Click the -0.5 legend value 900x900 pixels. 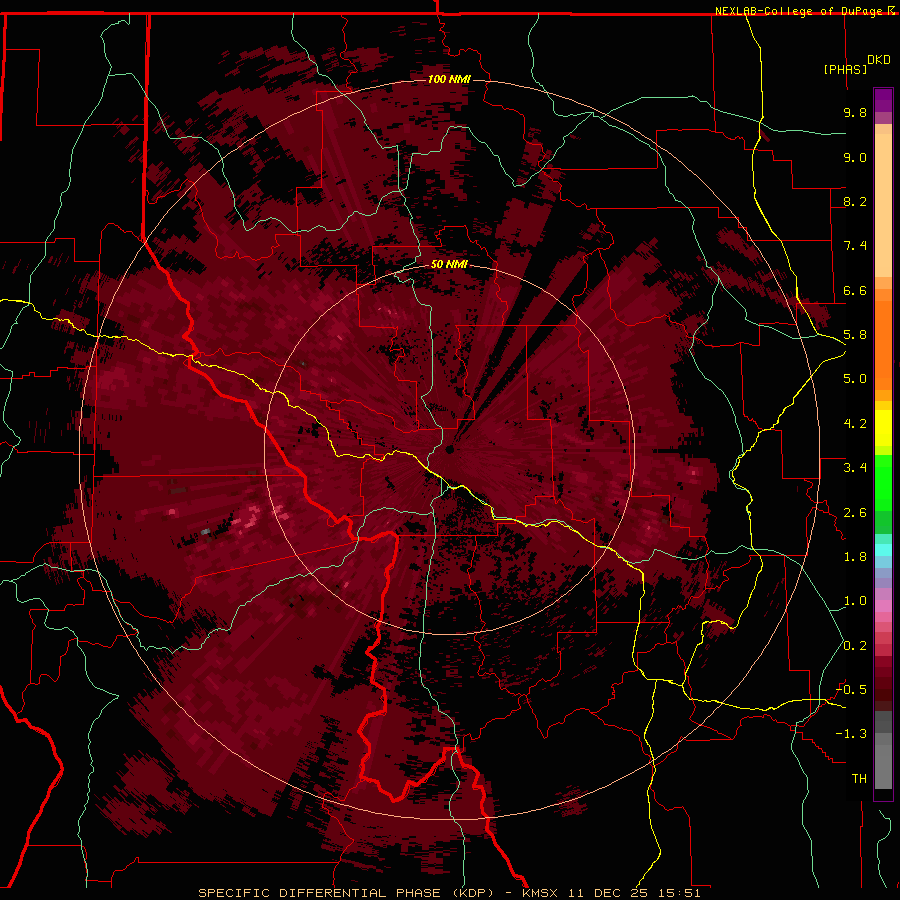tap(851, 690)
